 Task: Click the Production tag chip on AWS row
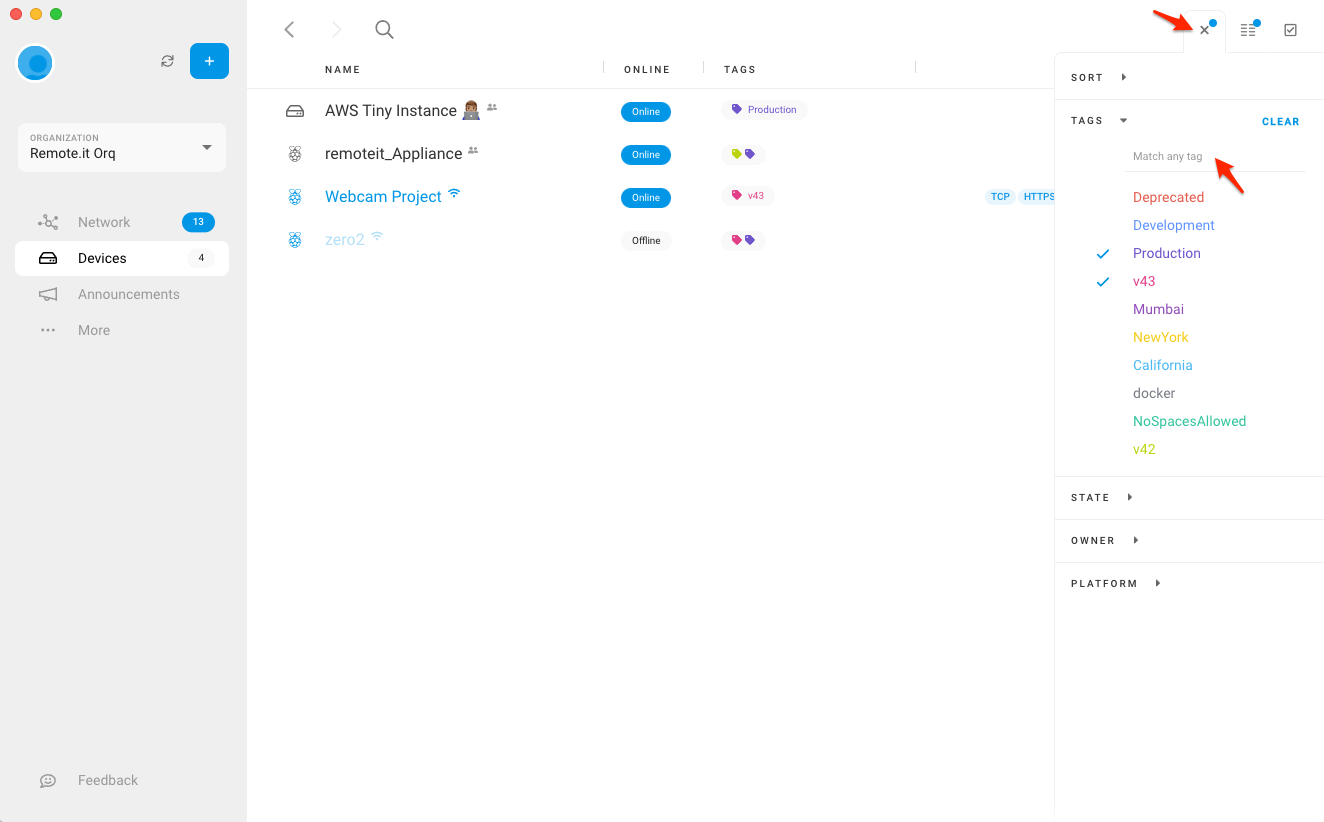pyautogui.click(x=764, y=110)
